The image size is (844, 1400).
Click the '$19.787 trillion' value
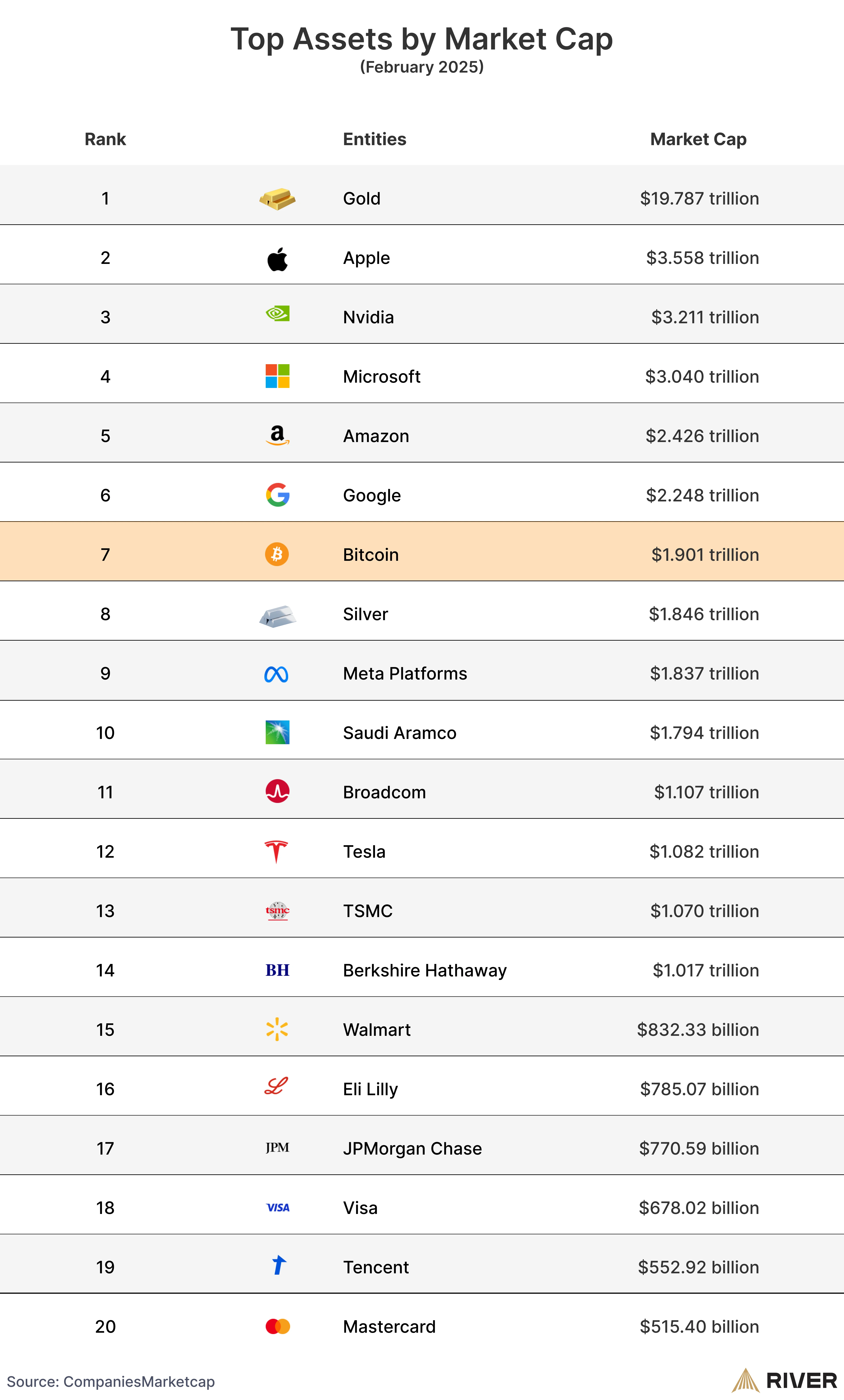click(x=700, y=198)
